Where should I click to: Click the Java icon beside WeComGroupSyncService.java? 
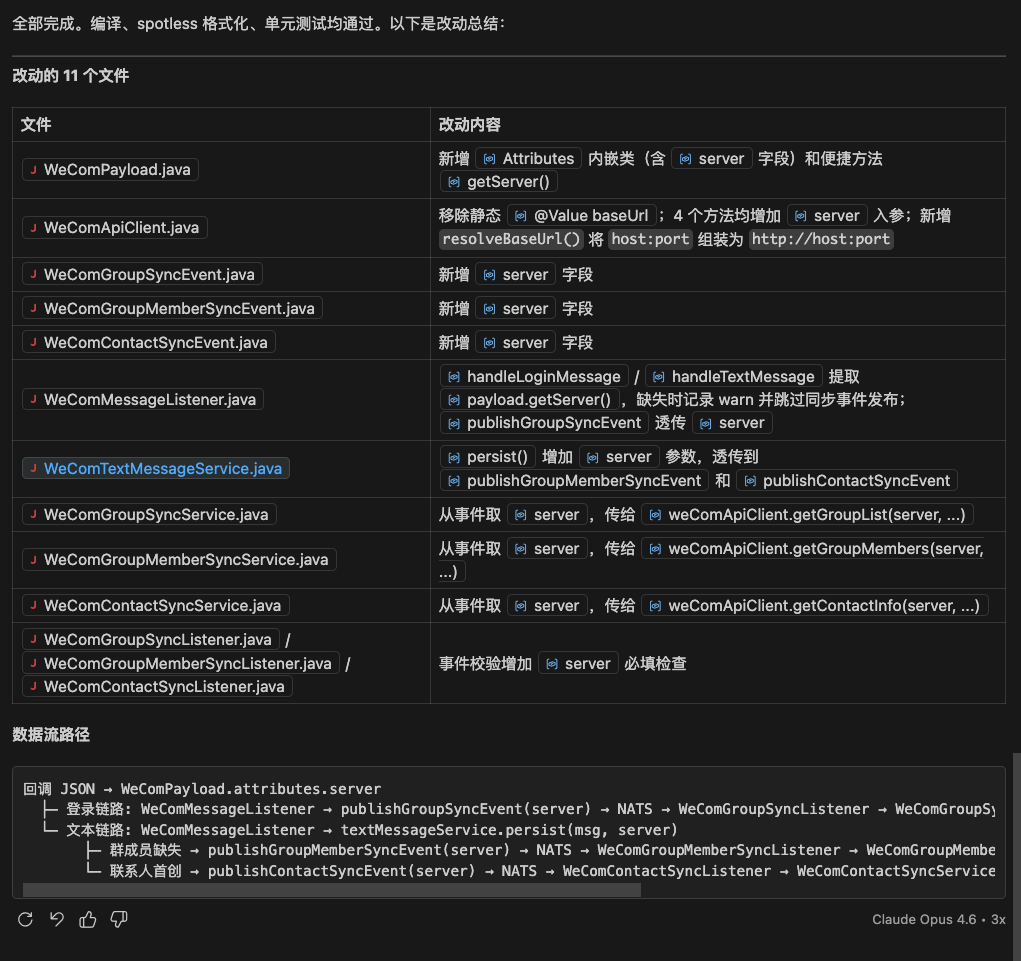point(33,514)
